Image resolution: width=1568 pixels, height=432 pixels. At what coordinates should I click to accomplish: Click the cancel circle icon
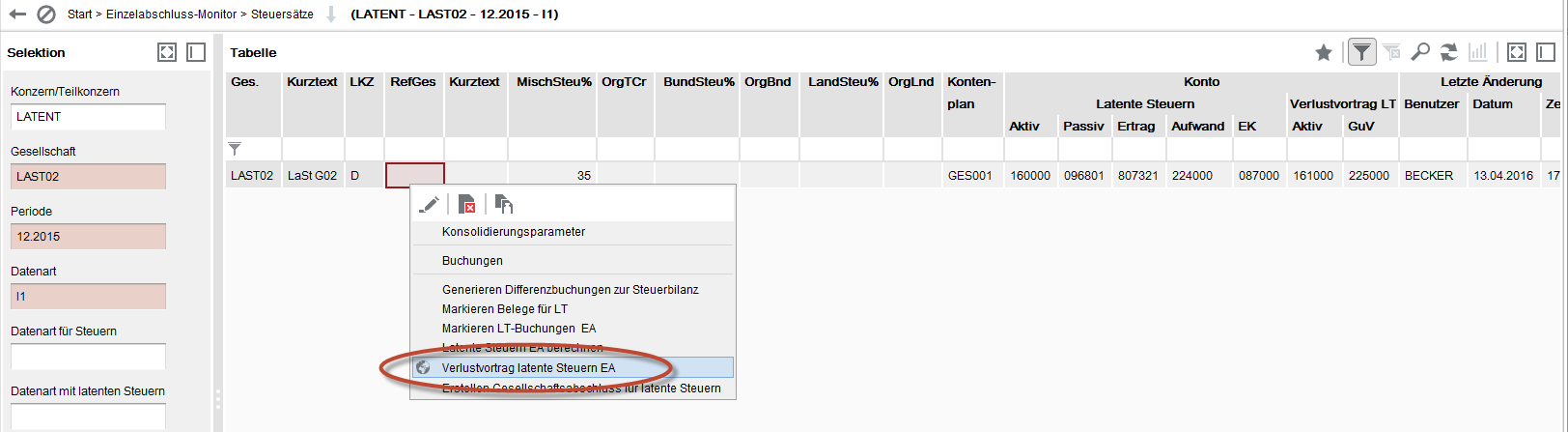click(x=46, y=14)
